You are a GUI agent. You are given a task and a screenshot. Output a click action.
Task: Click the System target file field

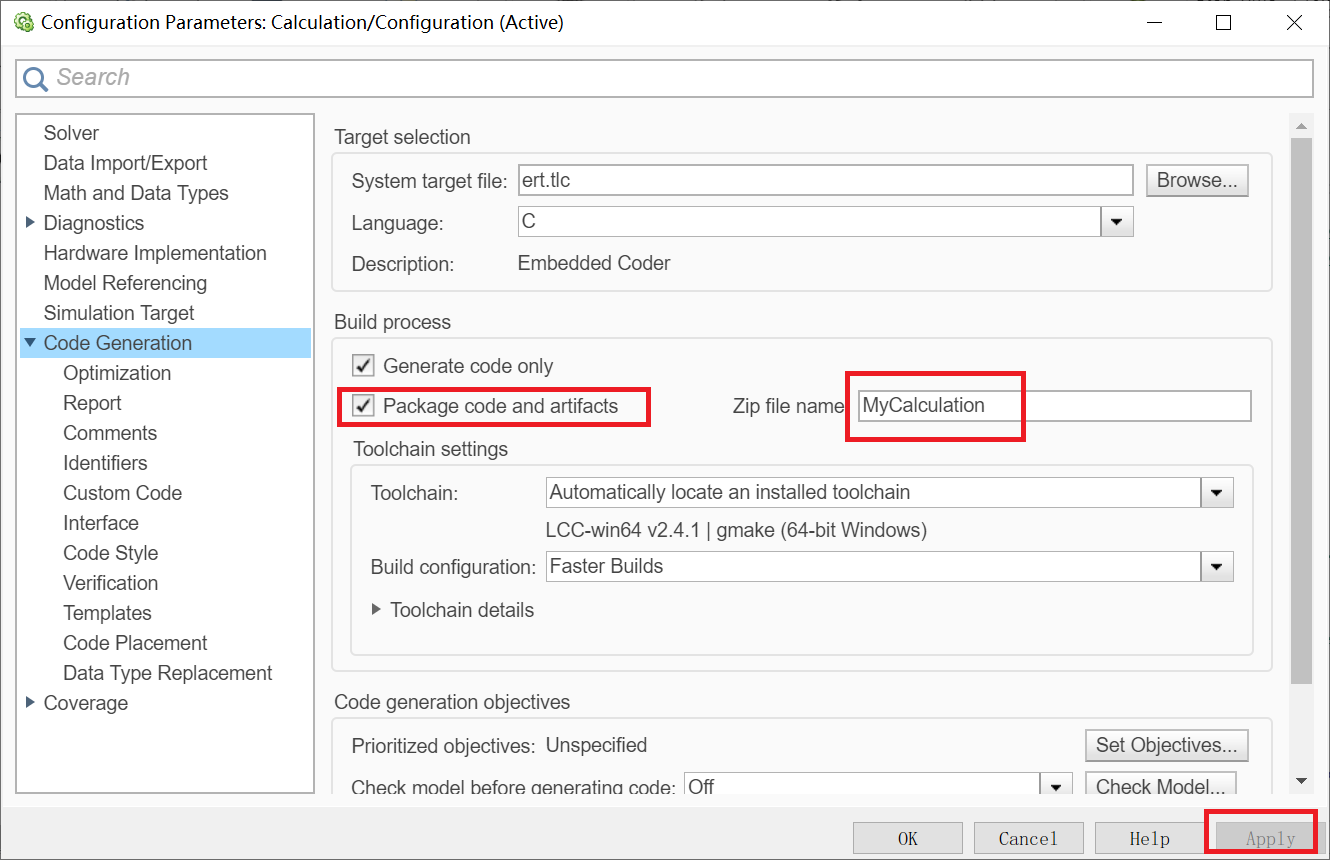[825, 180]
